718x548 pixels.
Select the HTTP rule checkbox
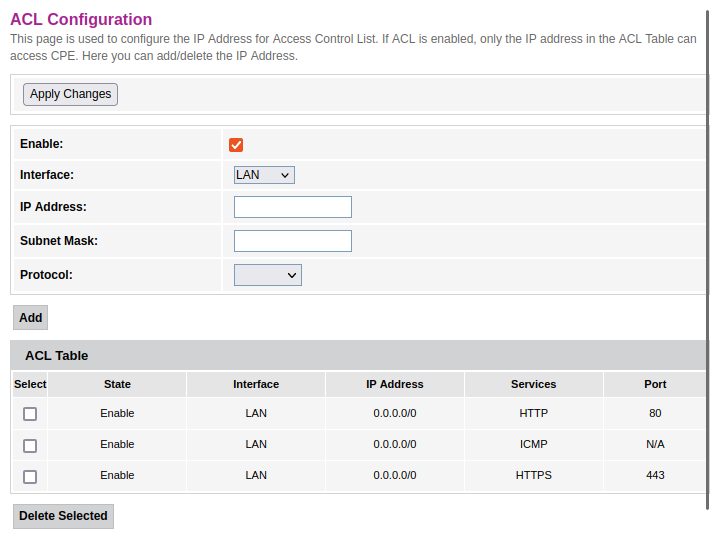pyautogui.click(x=30, y=414)
